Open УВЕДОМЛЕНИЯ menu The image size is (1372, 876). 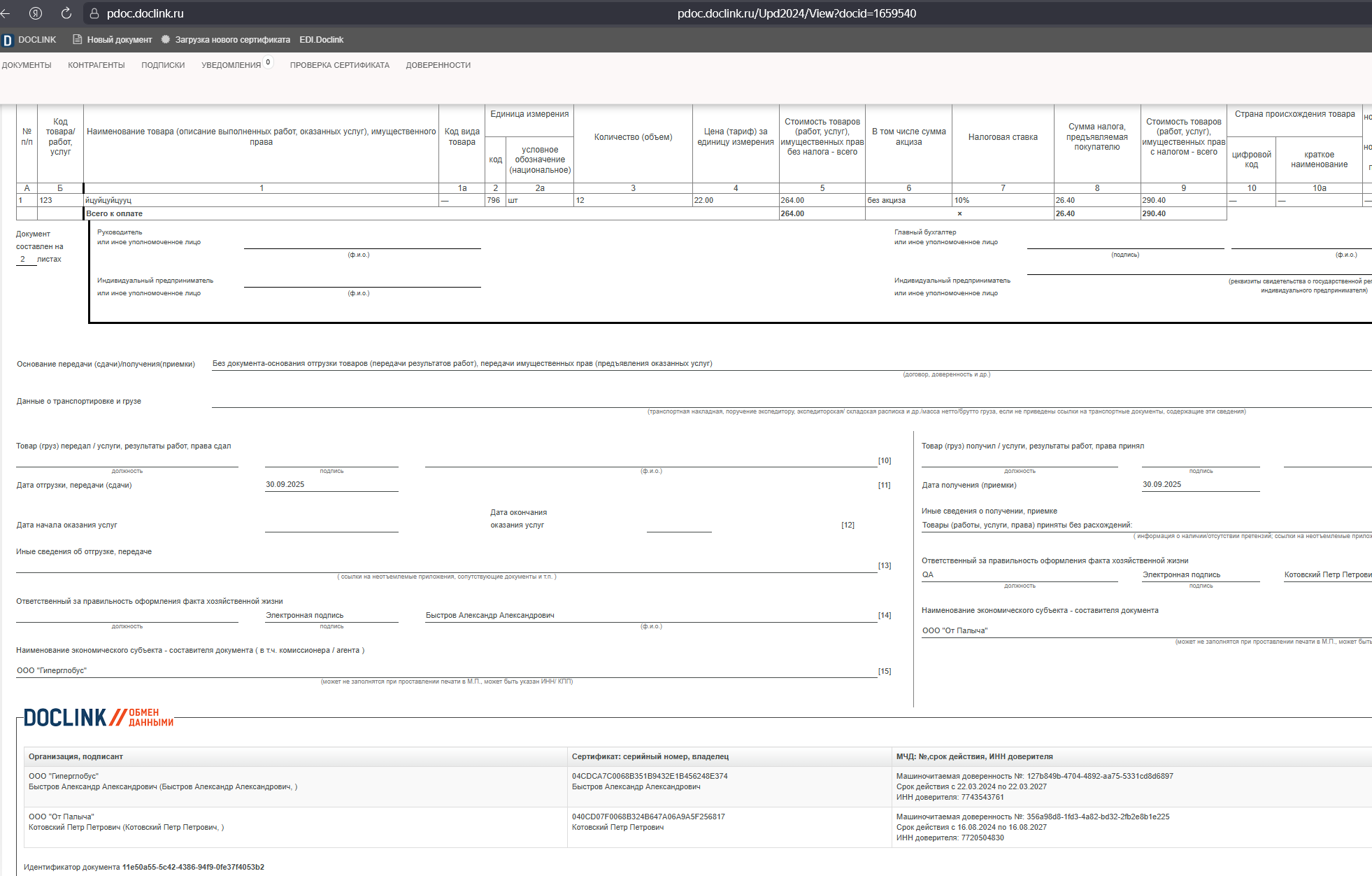pos(231,65)
